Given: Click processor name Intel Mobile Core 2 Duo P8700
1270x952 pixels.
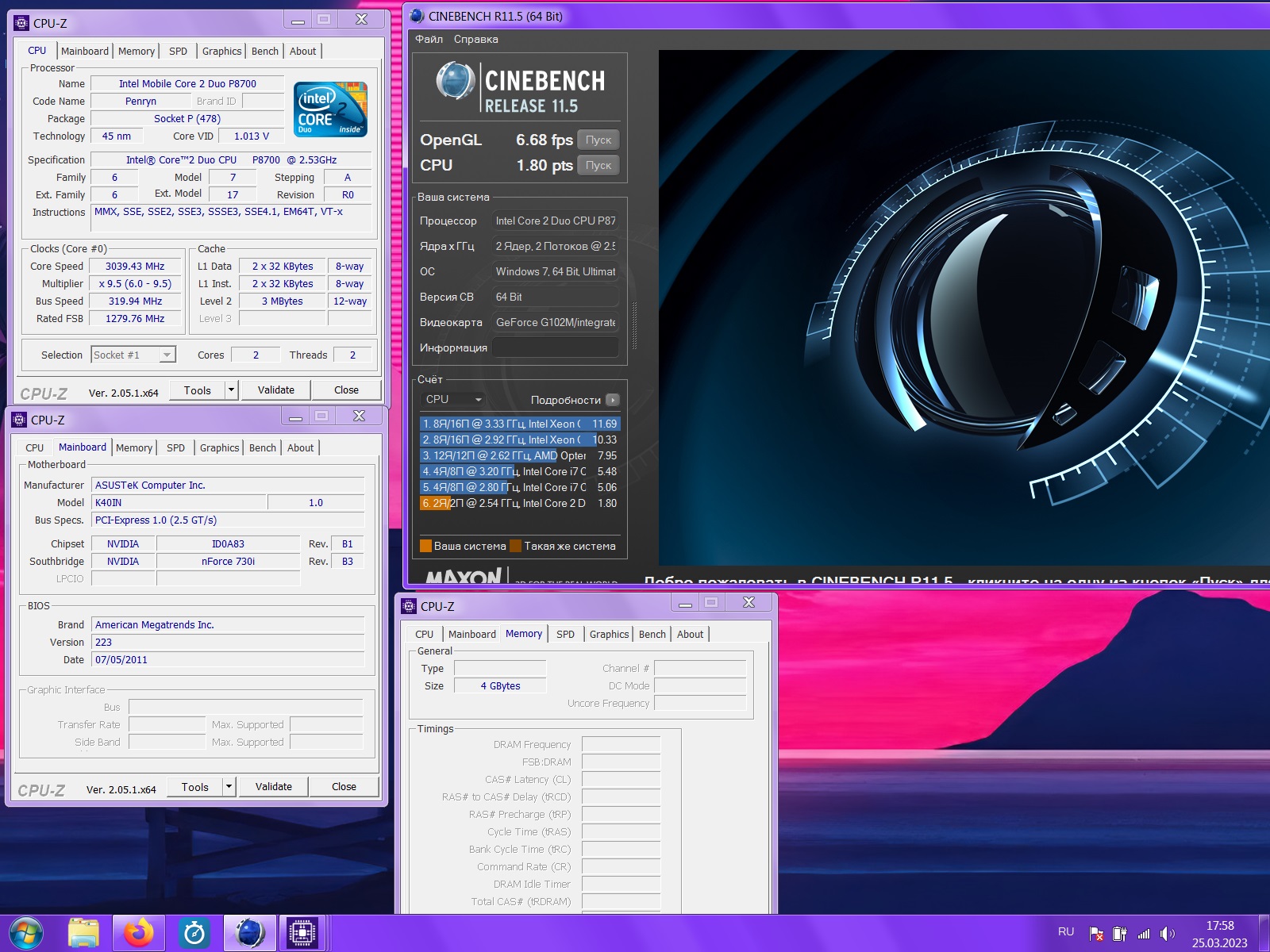Looking at the screenshot, I should [x=187, y=83].
